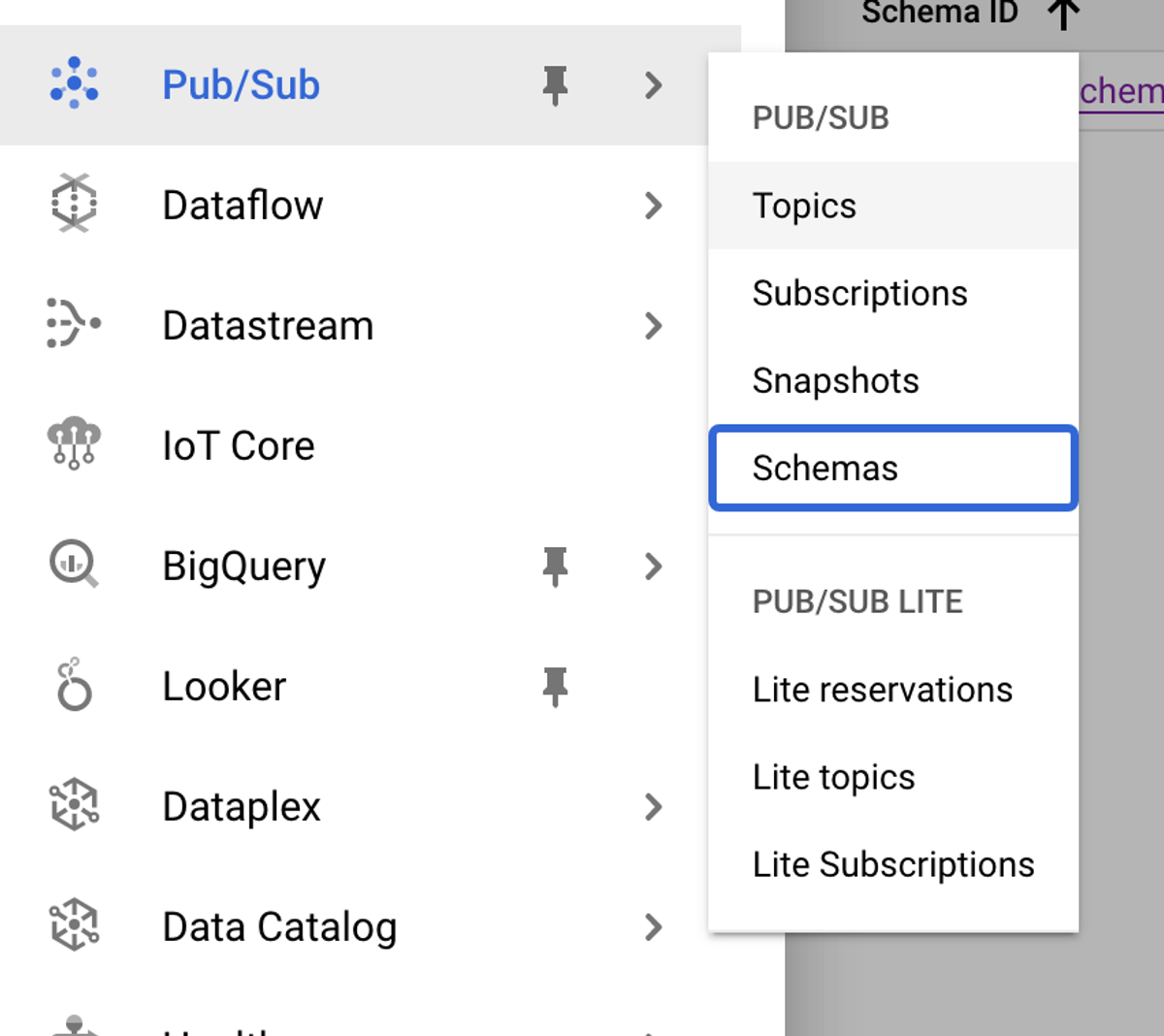Unpin Pub/Sub from the navigation menu
The height and width of the screenshot is (1036, 1164).
(554, 85)
